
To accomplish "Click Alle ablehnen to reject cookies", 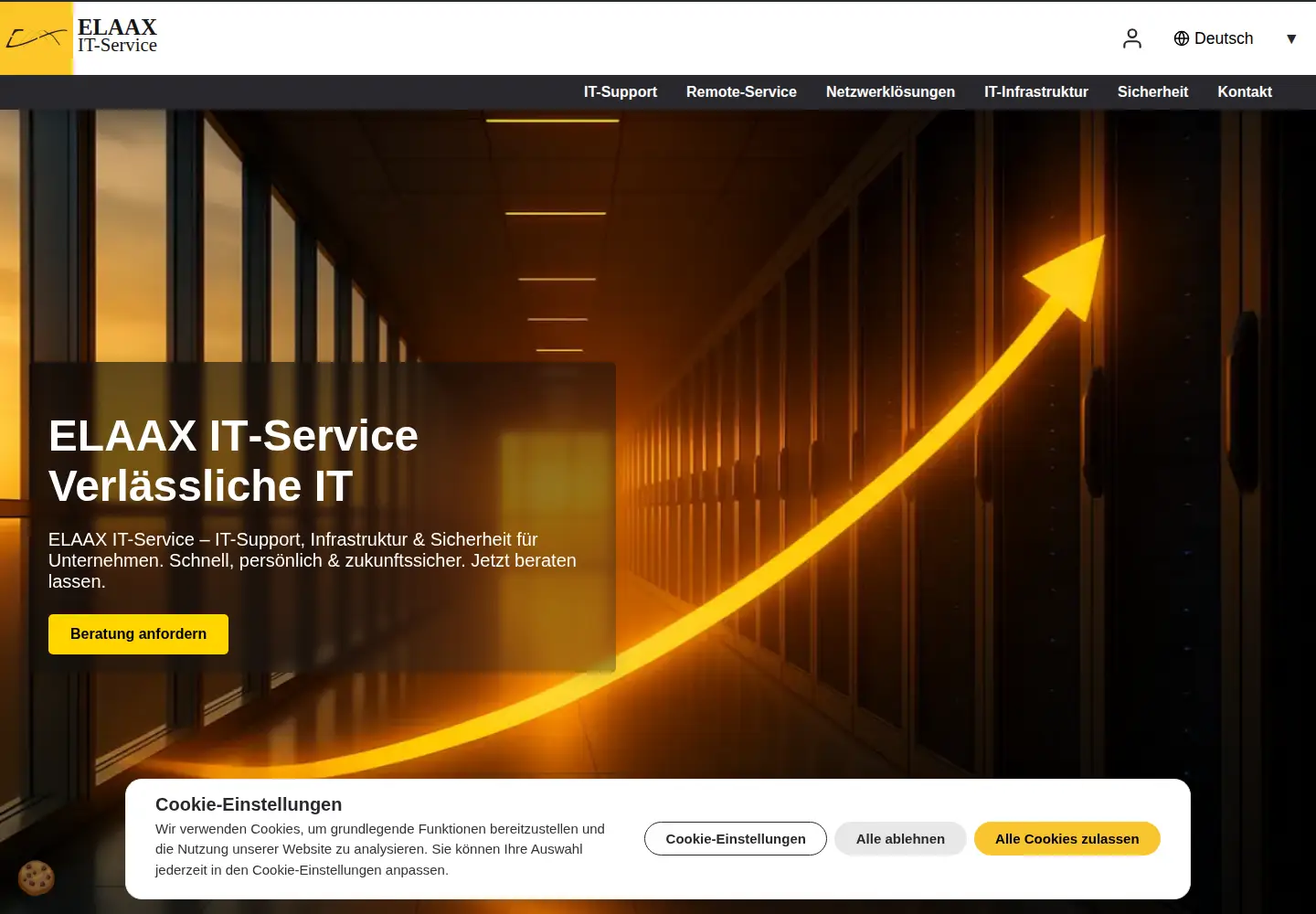I will (x=900, y=839).
